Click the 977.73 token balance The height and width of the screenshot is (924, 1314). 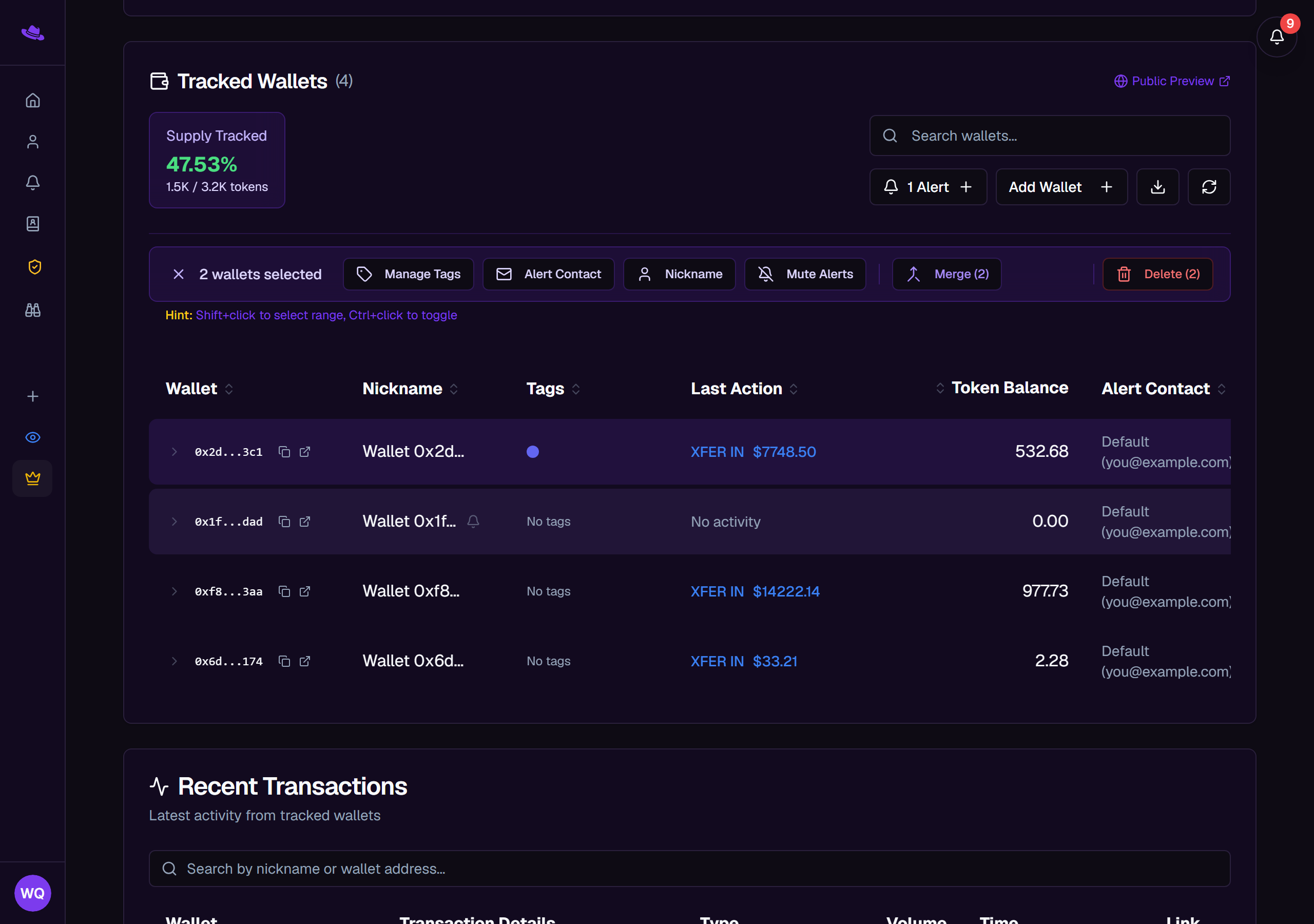pos(1045,591)
